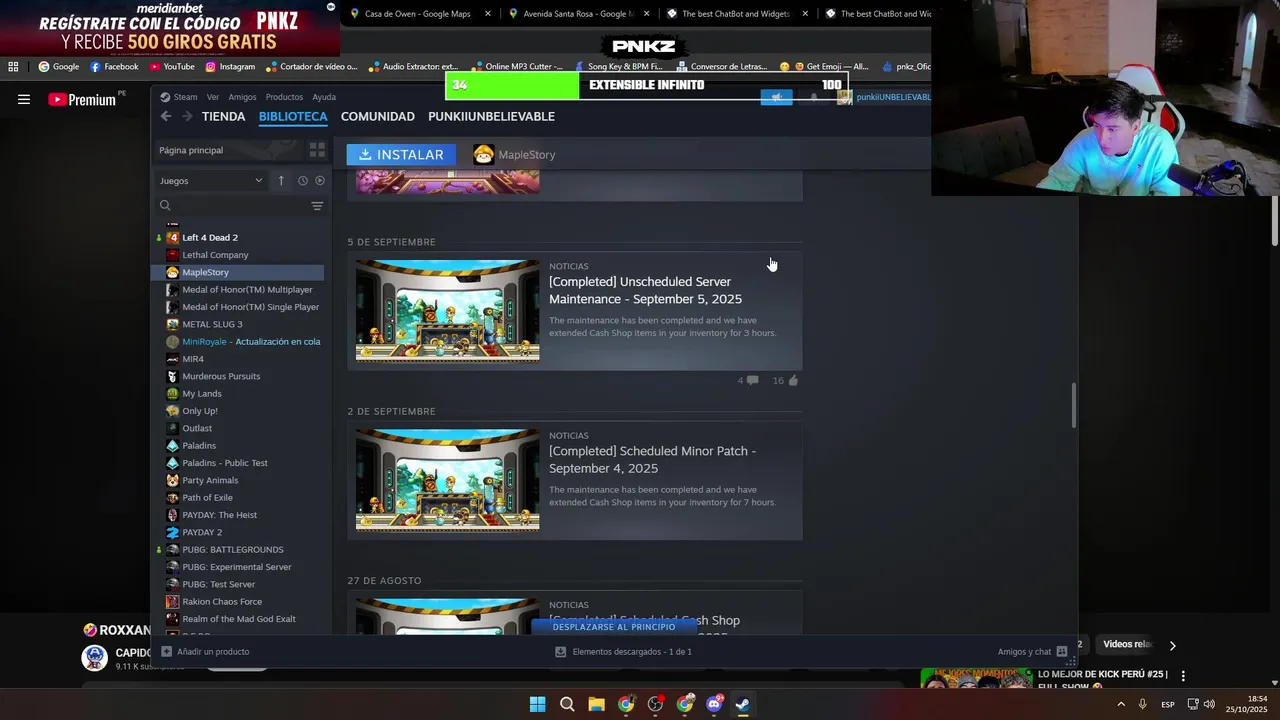1280x720 pixels.
Task: Go back with Steam's left arrow
Action: (166, 117)
